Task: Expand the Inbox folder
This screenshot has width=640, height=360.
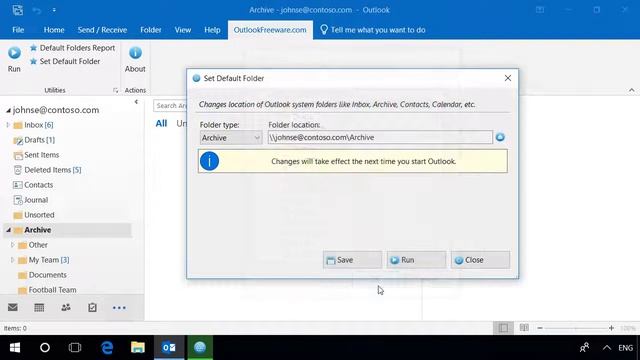Action: pos(8,125)
